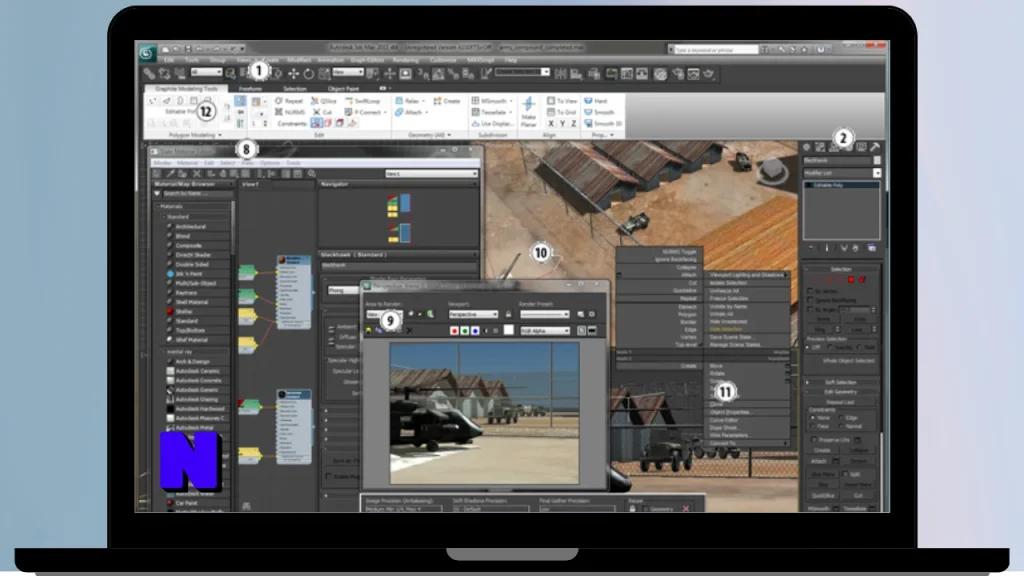Open the Utilities hammer tab
The width and height of the screenshot is (1024, 576).
tap(875, 148)
